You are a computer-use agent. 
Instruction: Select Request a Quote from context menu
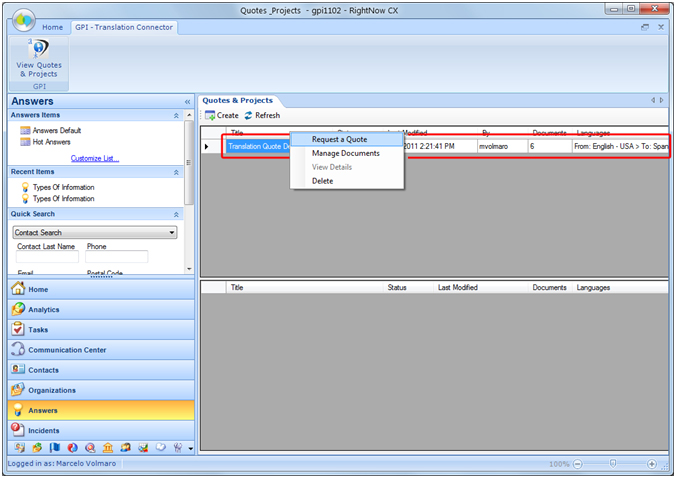(339, 139)
